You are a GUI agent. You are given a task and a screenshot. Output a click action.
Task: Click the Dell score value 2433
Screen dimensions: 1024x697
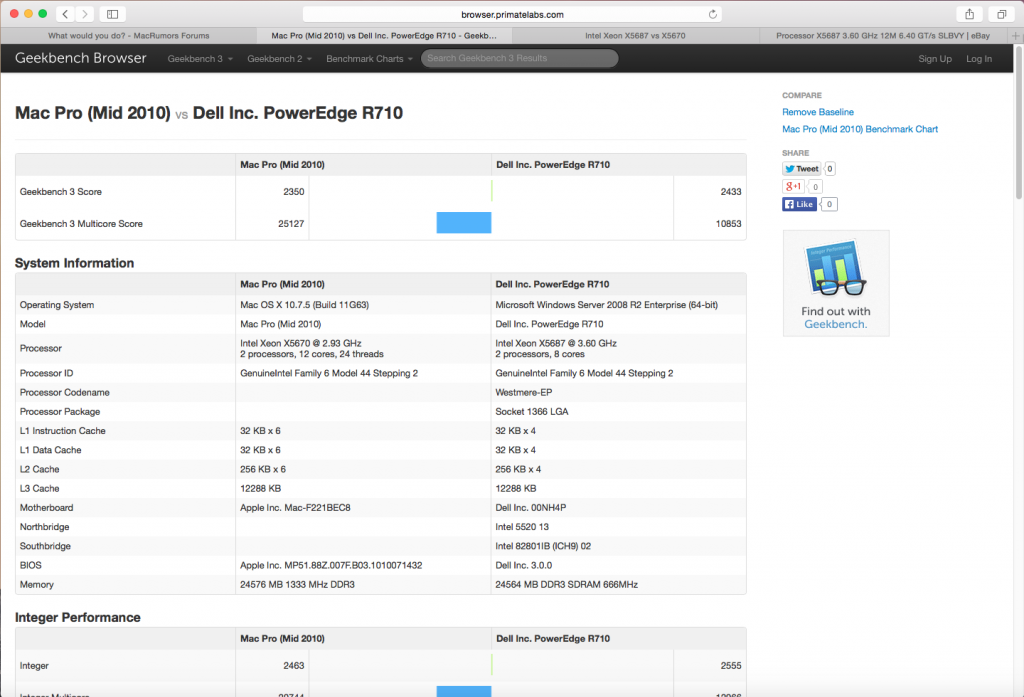tap(731, 191)
